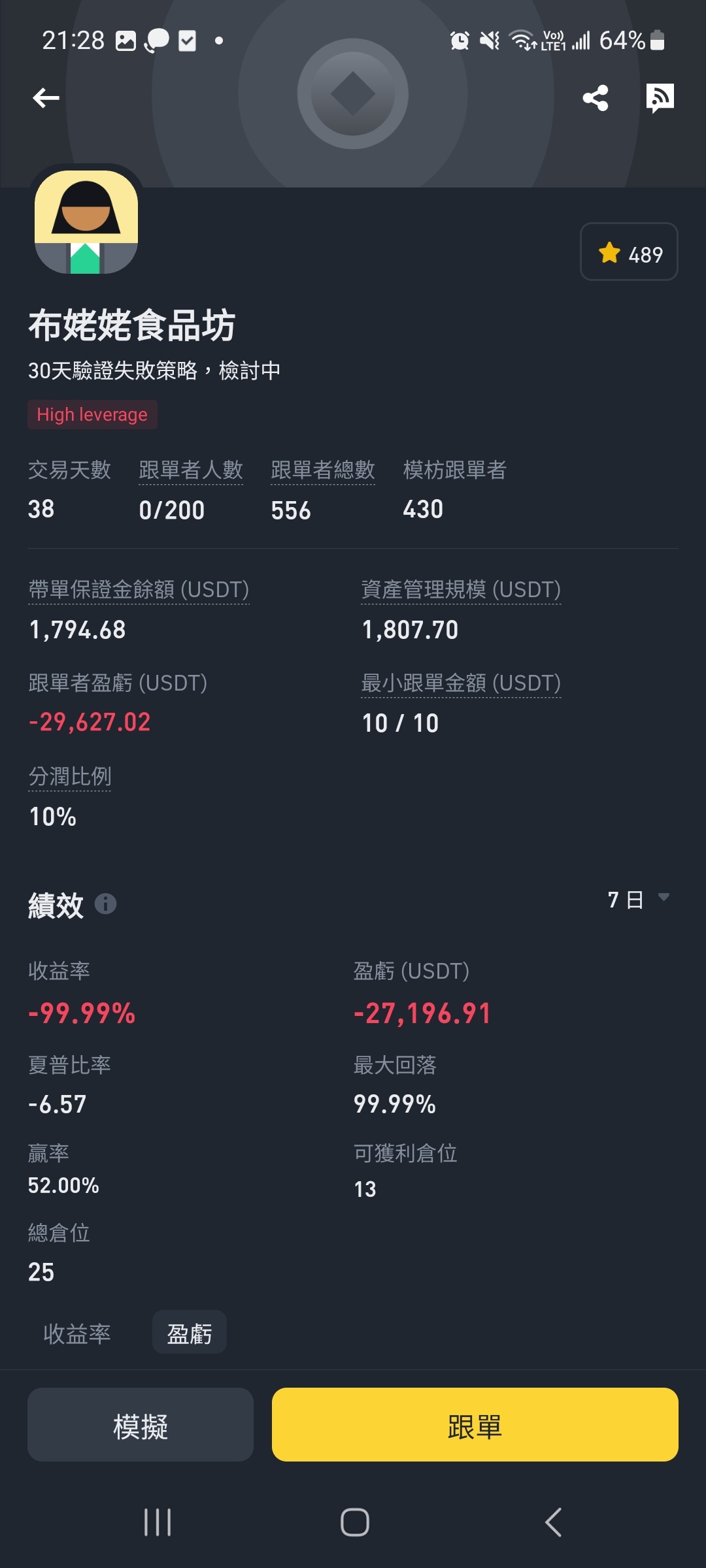This screenshot has height=1568, width=706.
Task: Tap the 跟單者人數 label tooltip
Action: [191, 470]
